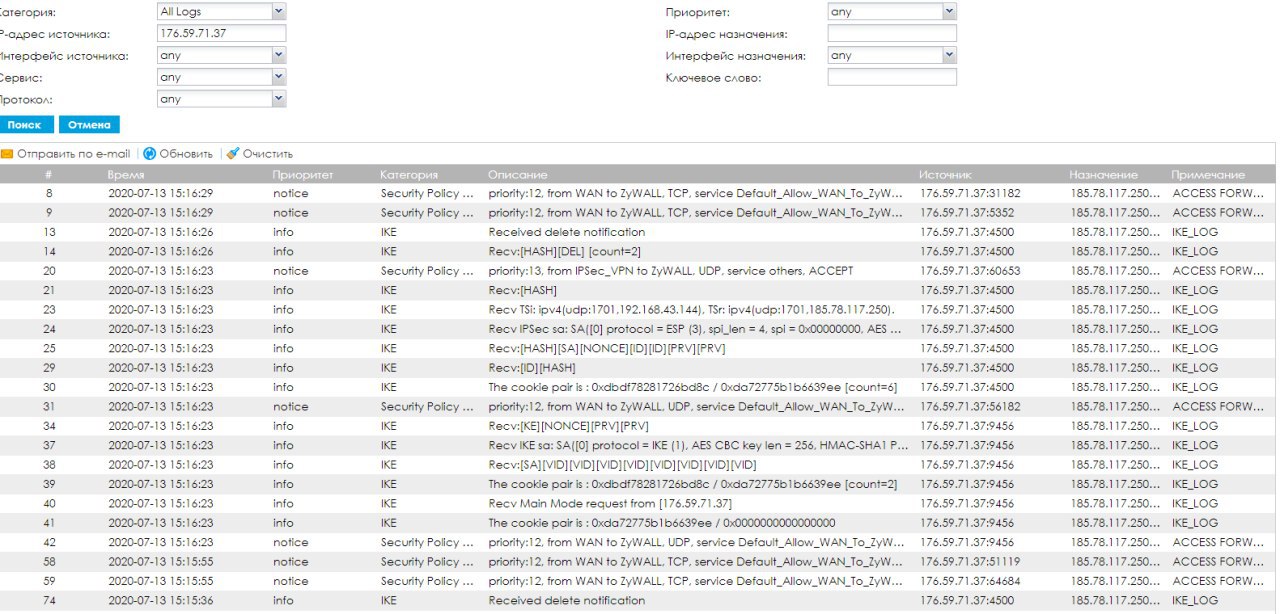Click the envelope icon for e-mail sending
The width and height of the screenshot is (1280, 614).
tap(6, 154)
